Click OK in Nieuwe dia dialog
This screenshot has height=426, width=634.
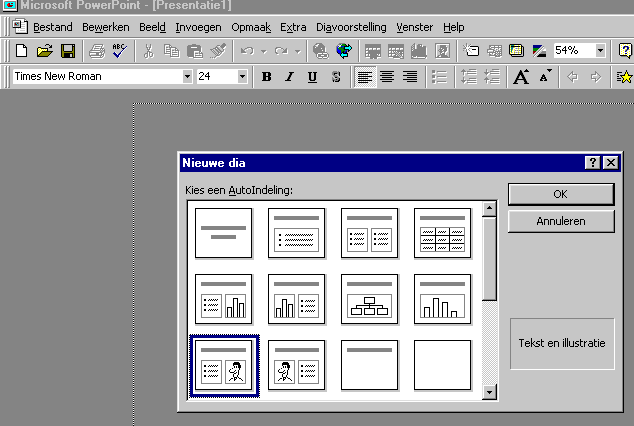(561, 194)
